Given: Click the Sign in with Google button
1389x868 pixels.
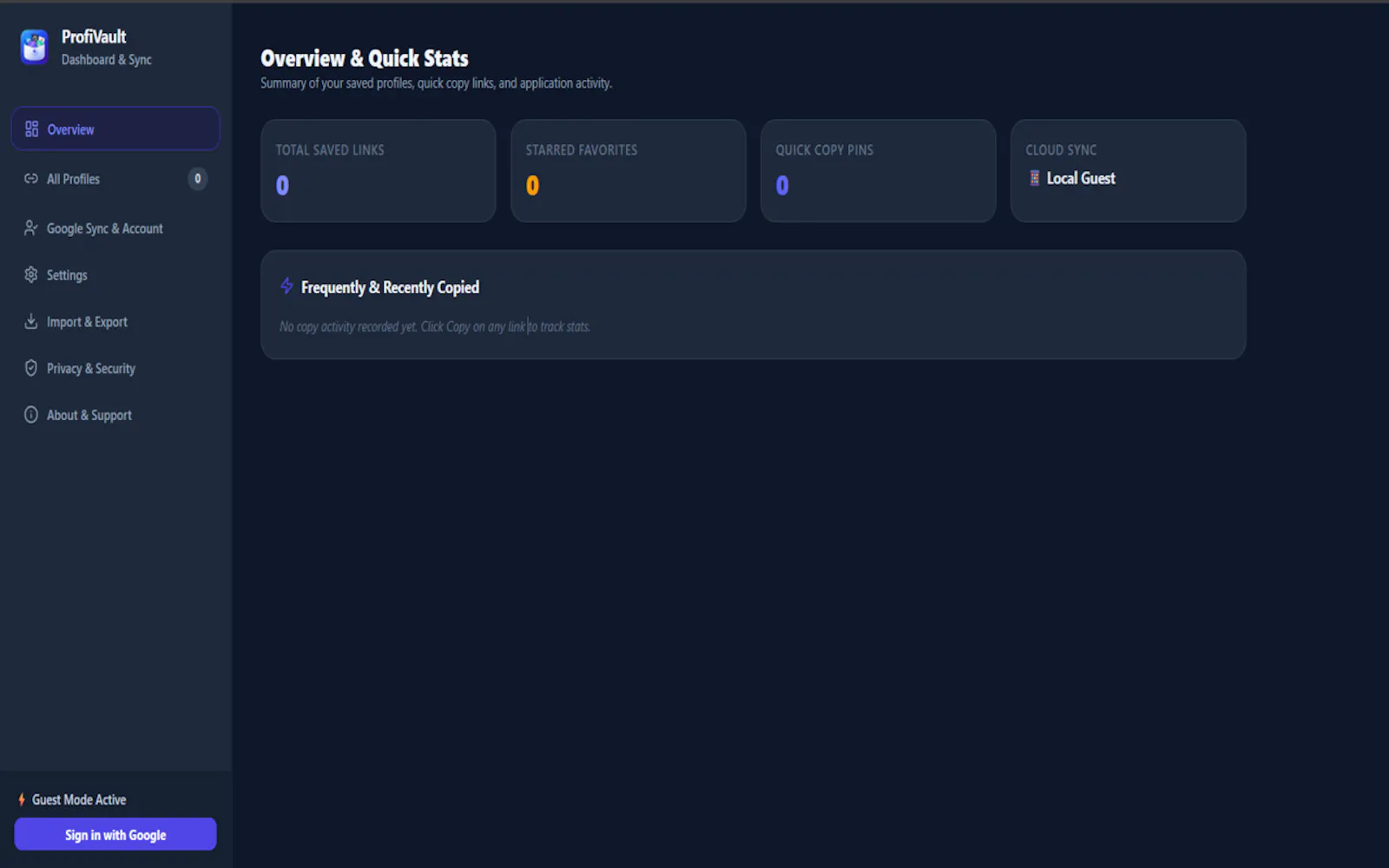Looking at the screenshot, I should click(x=115, y=834).
